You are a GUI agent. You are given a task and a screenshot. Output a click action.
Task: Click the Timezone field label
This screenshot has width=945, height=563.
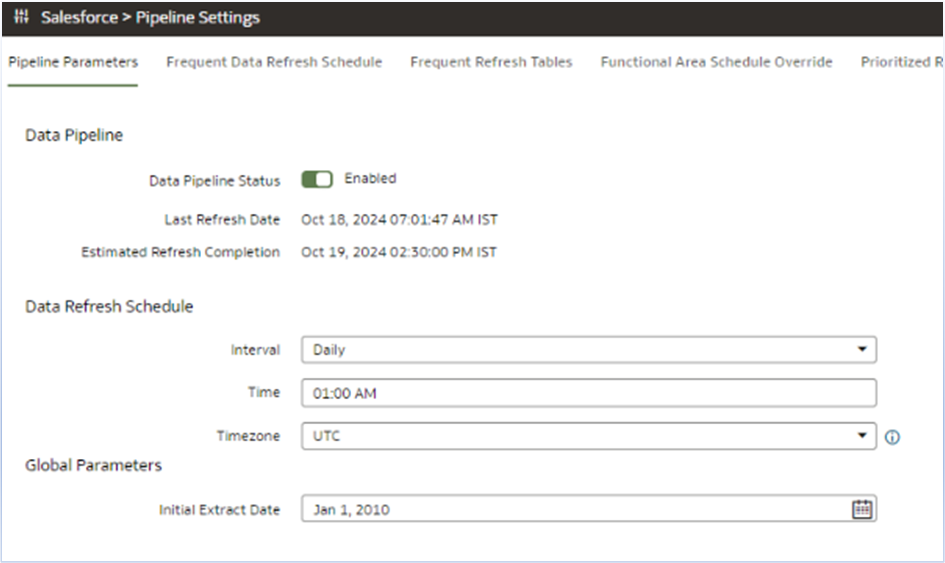pos(248,436)
